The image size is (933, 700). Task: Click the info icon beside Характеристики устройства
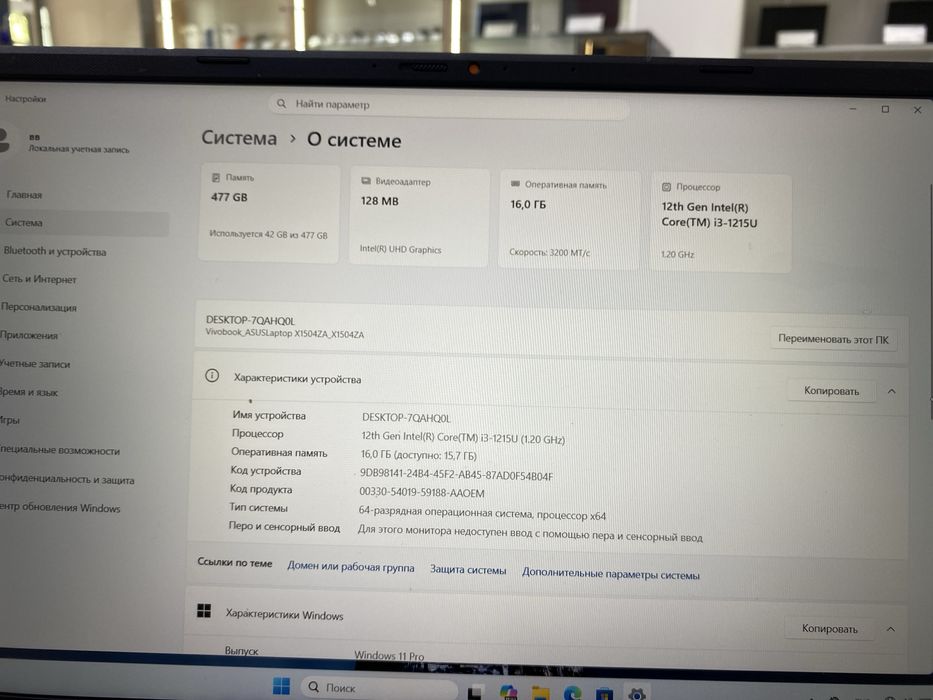(212, 376)
